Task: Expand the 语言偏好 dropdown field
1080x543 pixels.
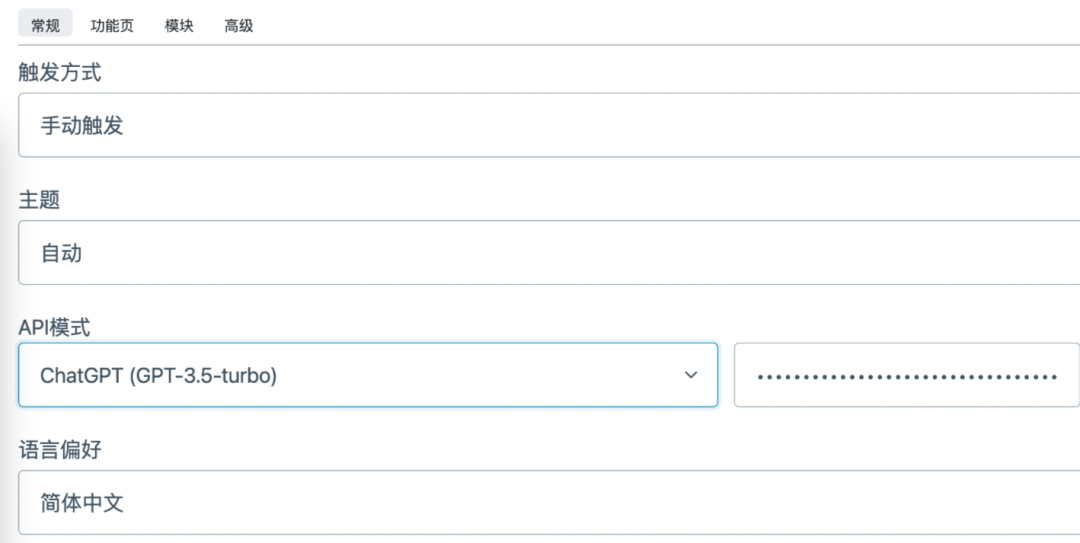Action: coord(548,502)
